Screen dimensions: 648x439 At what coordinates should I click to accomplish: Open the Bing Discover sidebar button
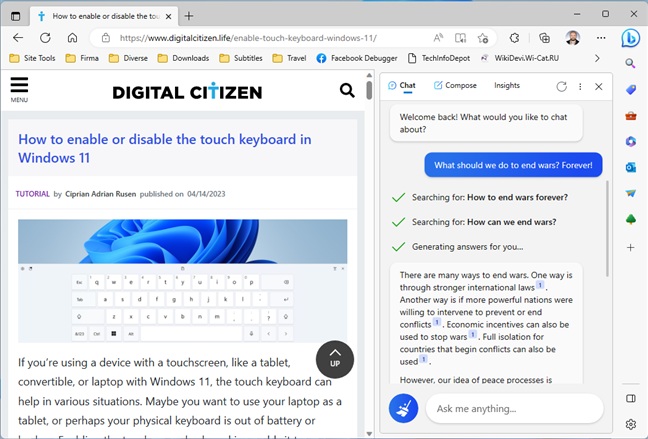tap(630, 38)
